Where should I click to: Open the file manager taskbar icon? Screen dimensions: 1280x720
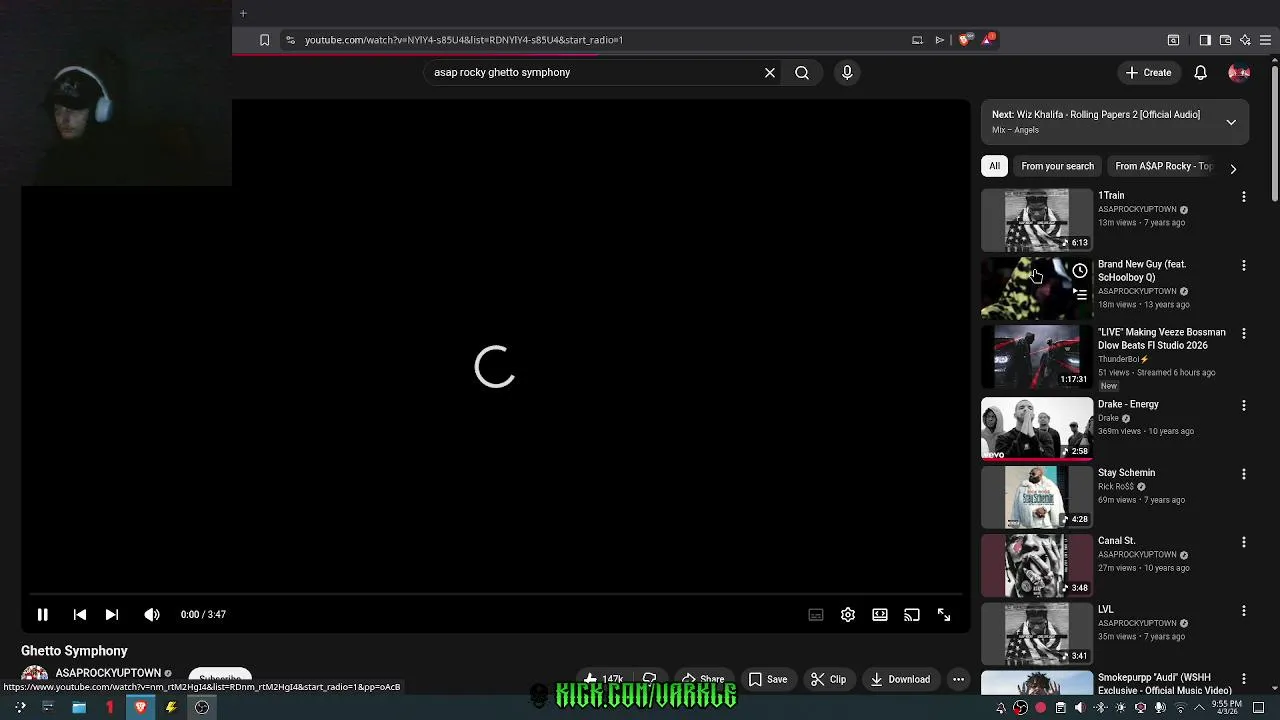coord(78,707)
